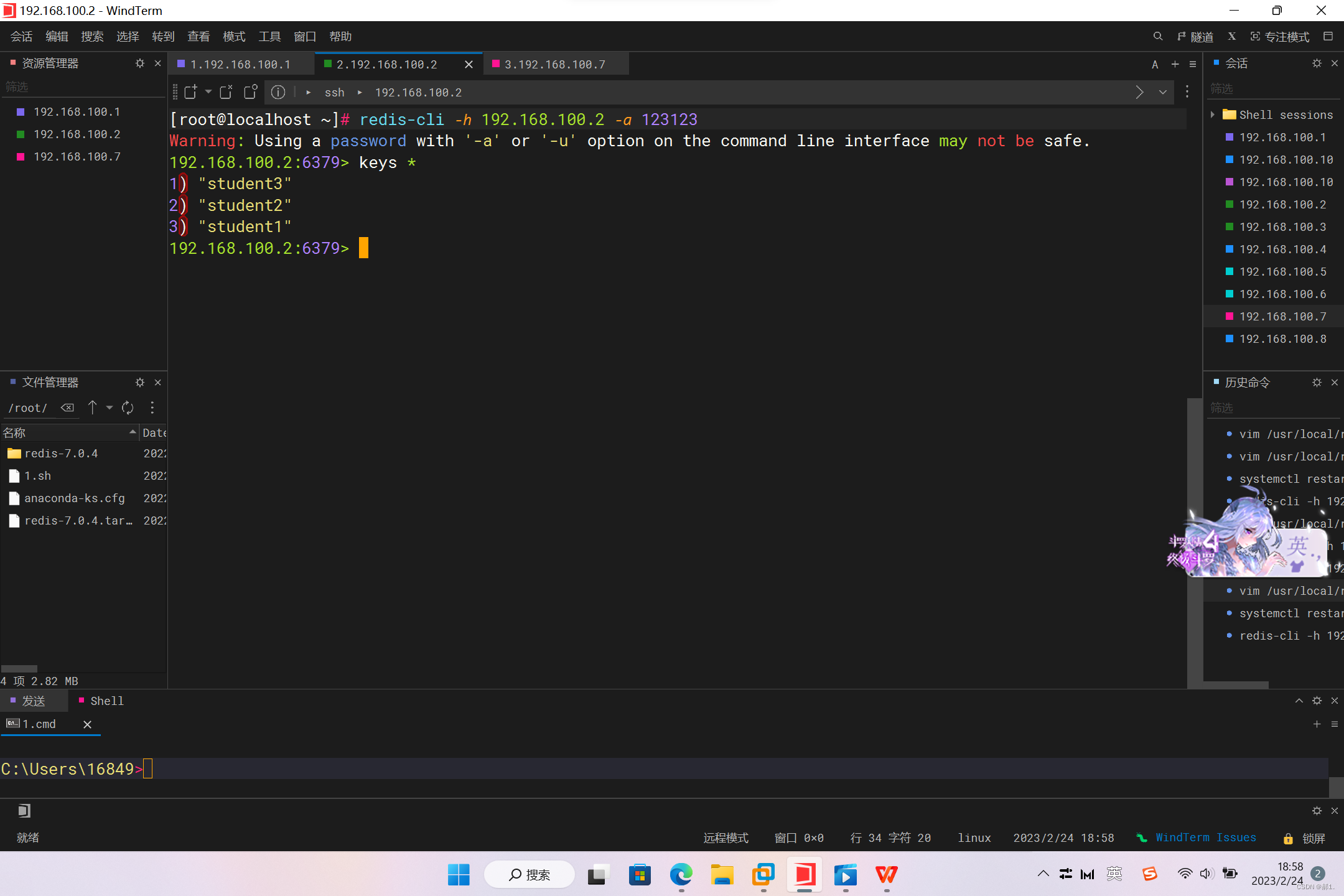The height and width of the screenshot is (896, 1344).
Task: Click the add new tab plus icon
Action: 1175,64
